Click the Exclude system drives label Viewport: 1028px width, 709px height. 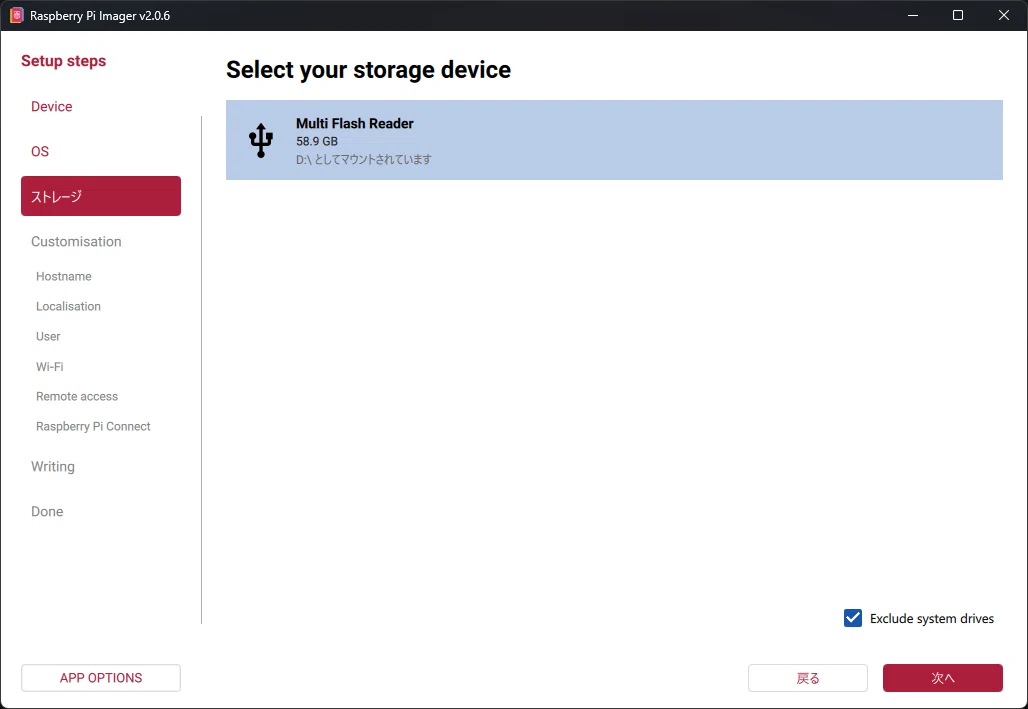pos(932,618)
